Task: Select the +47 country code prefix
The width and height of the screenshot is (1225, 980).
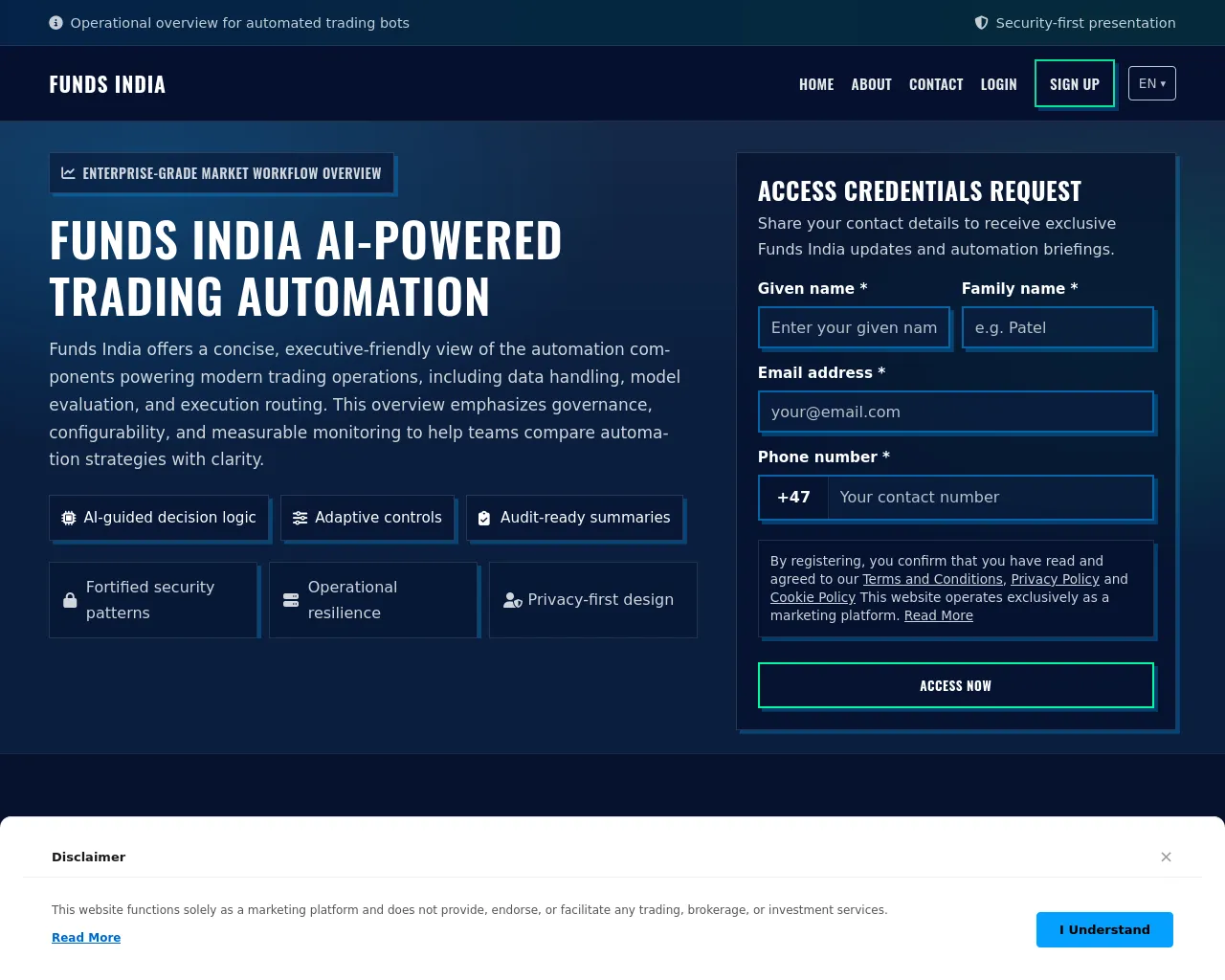Action: click(x=793, y=498)
